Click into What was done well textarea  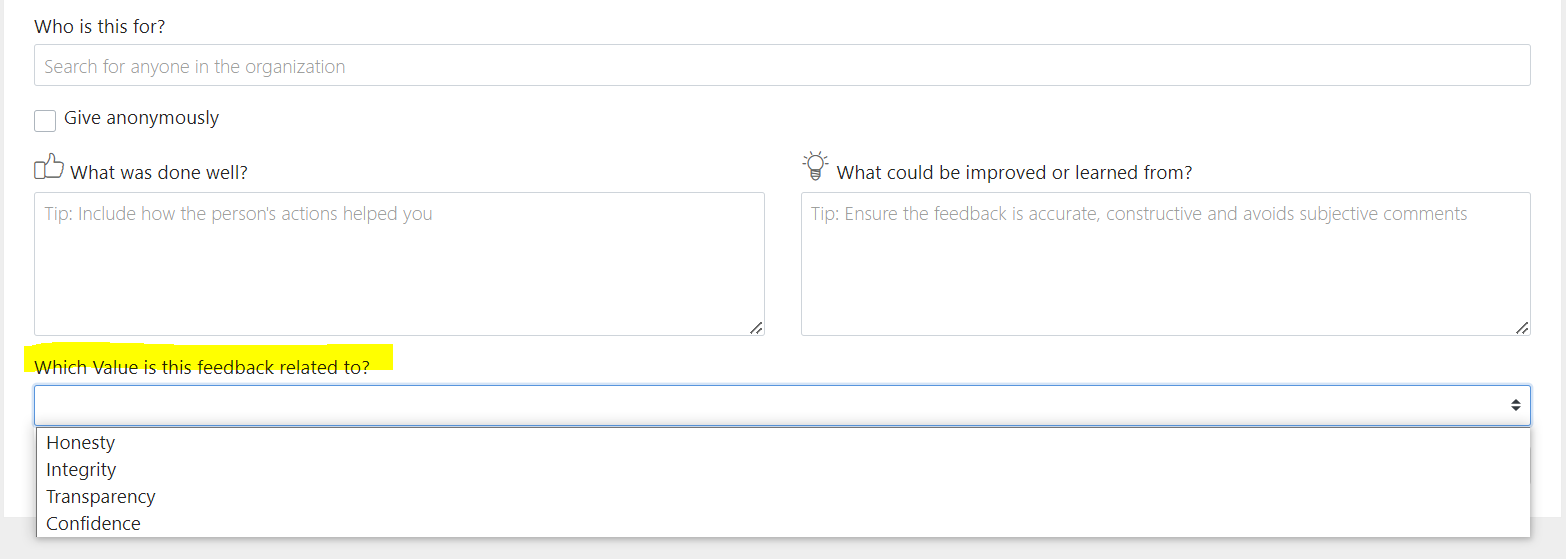tap(399, 264)
